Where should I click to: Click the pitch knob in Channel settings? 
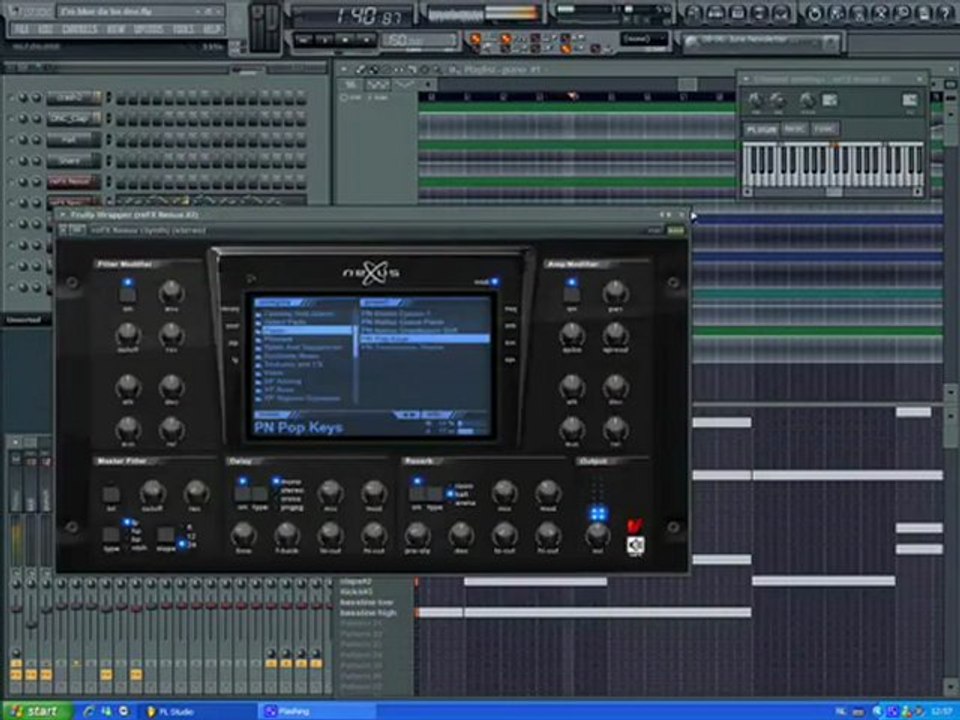pyautogui.click(x=808, y=101)
